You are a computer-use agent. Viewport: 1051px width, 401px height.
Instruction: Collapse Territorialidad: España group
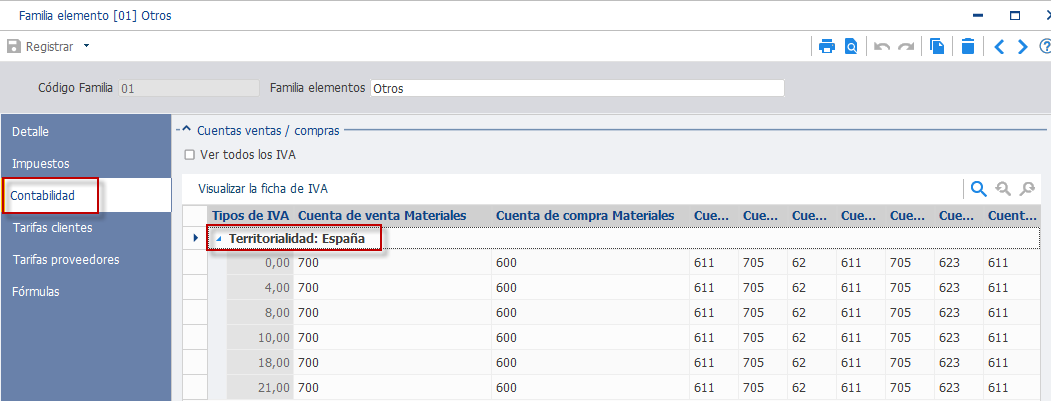219,239
